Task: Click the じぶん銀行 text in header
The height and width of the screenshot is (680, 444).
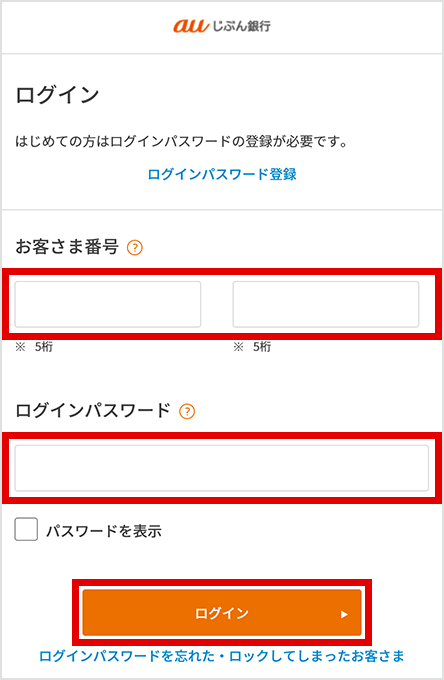Action: 242,26
